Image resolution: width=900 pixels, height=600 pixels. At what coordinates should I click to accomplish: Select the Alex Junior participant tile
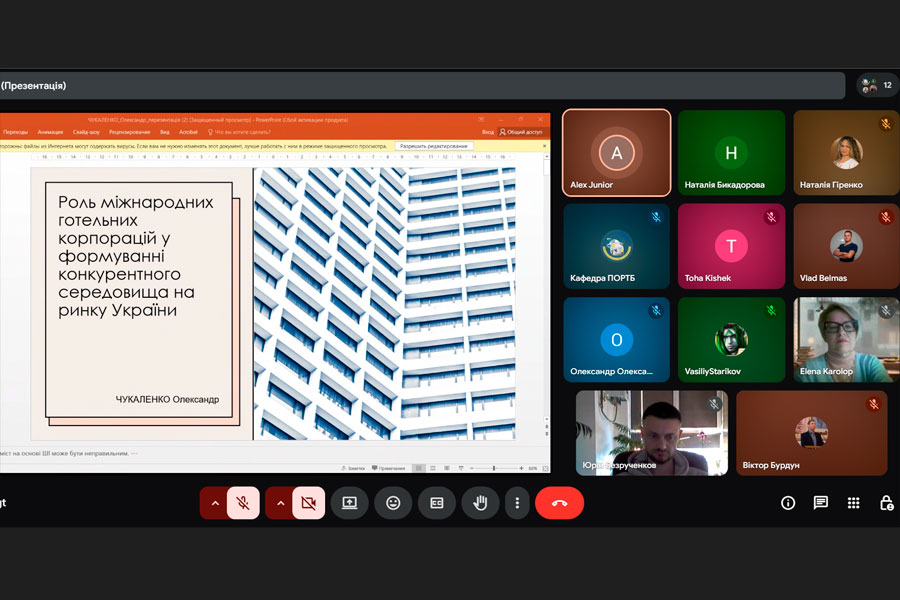(x=616, y=153)
